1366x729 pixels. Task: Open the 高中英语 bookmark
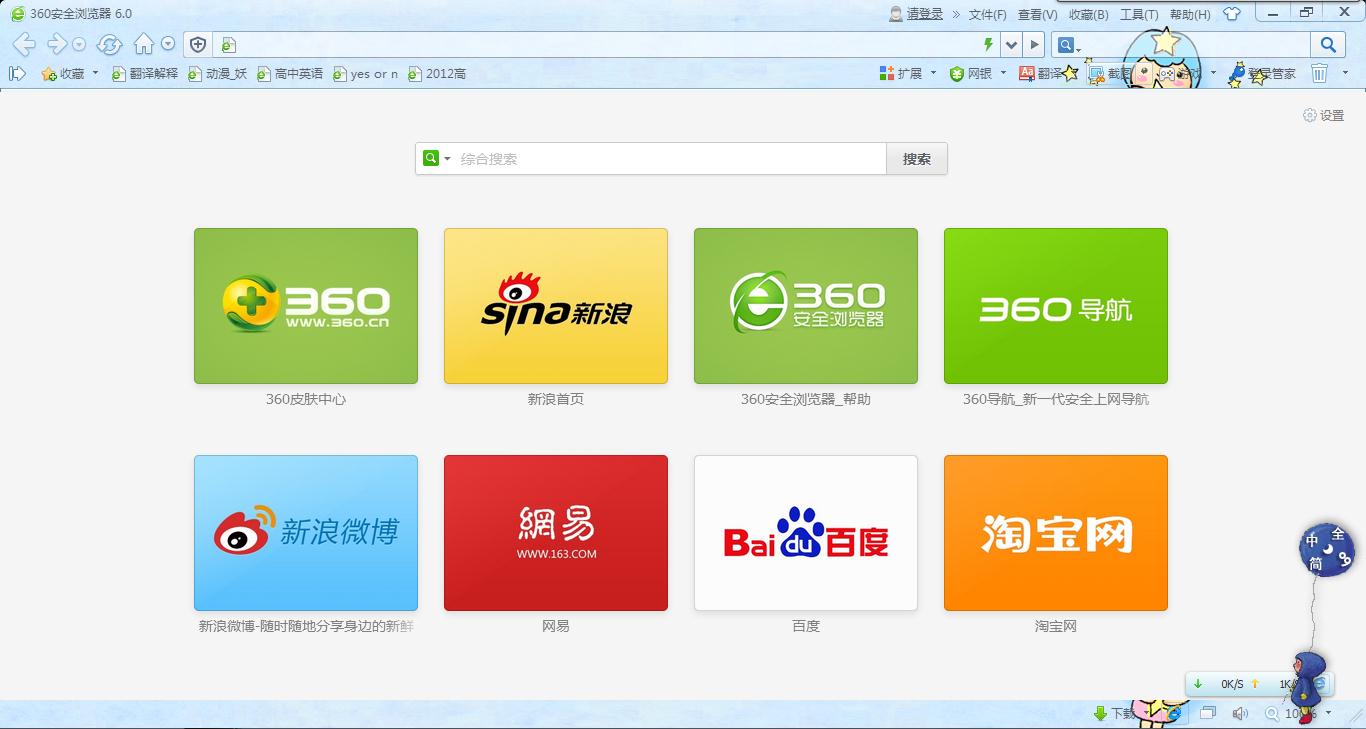(290, 73)
